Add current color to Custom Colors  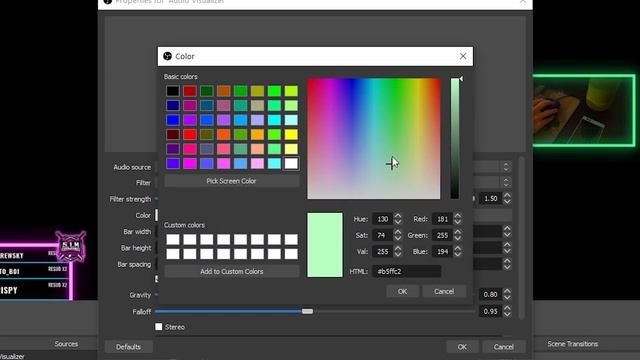[x=231, y=271]
